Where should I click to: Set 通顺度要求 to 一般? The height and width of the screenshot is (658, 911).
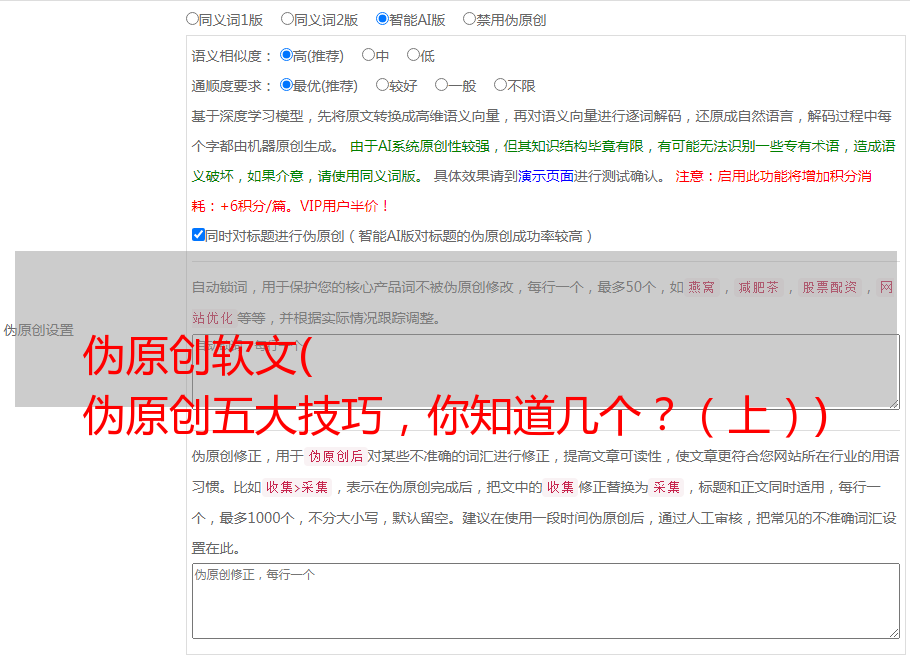[x=442, y=85]
